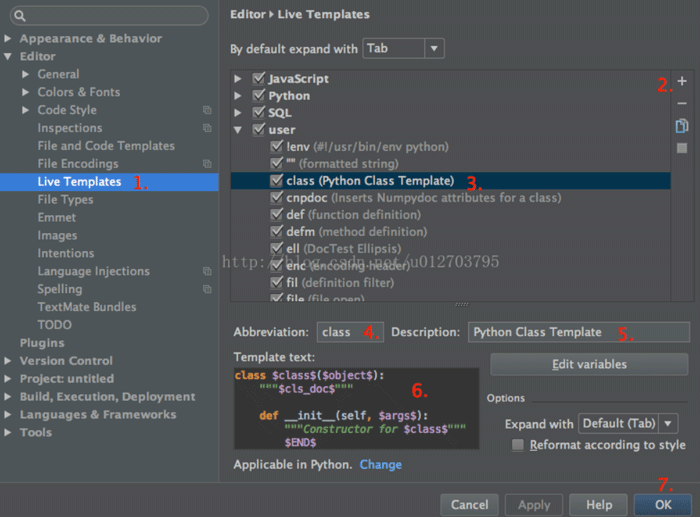Open the default expand with Tab dropdown
This screenshot has width=700, height=517.
click(434, 48)
